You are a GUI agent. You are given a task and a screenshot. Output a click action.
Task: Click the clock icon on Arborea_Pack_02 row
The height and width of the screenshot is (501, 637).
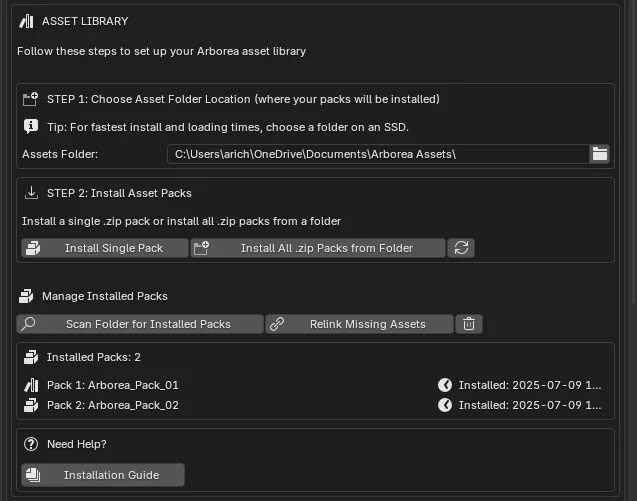[445, 405]
